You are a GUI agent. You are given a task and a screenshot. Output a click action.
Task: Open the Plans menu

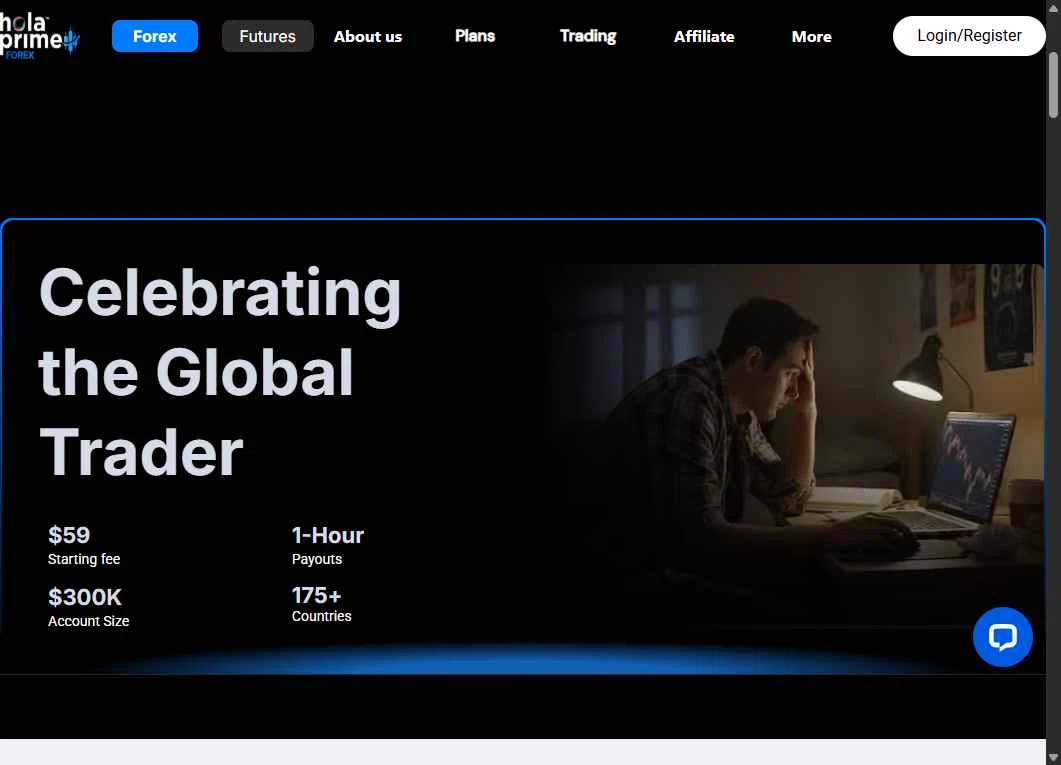click(475, 36)
